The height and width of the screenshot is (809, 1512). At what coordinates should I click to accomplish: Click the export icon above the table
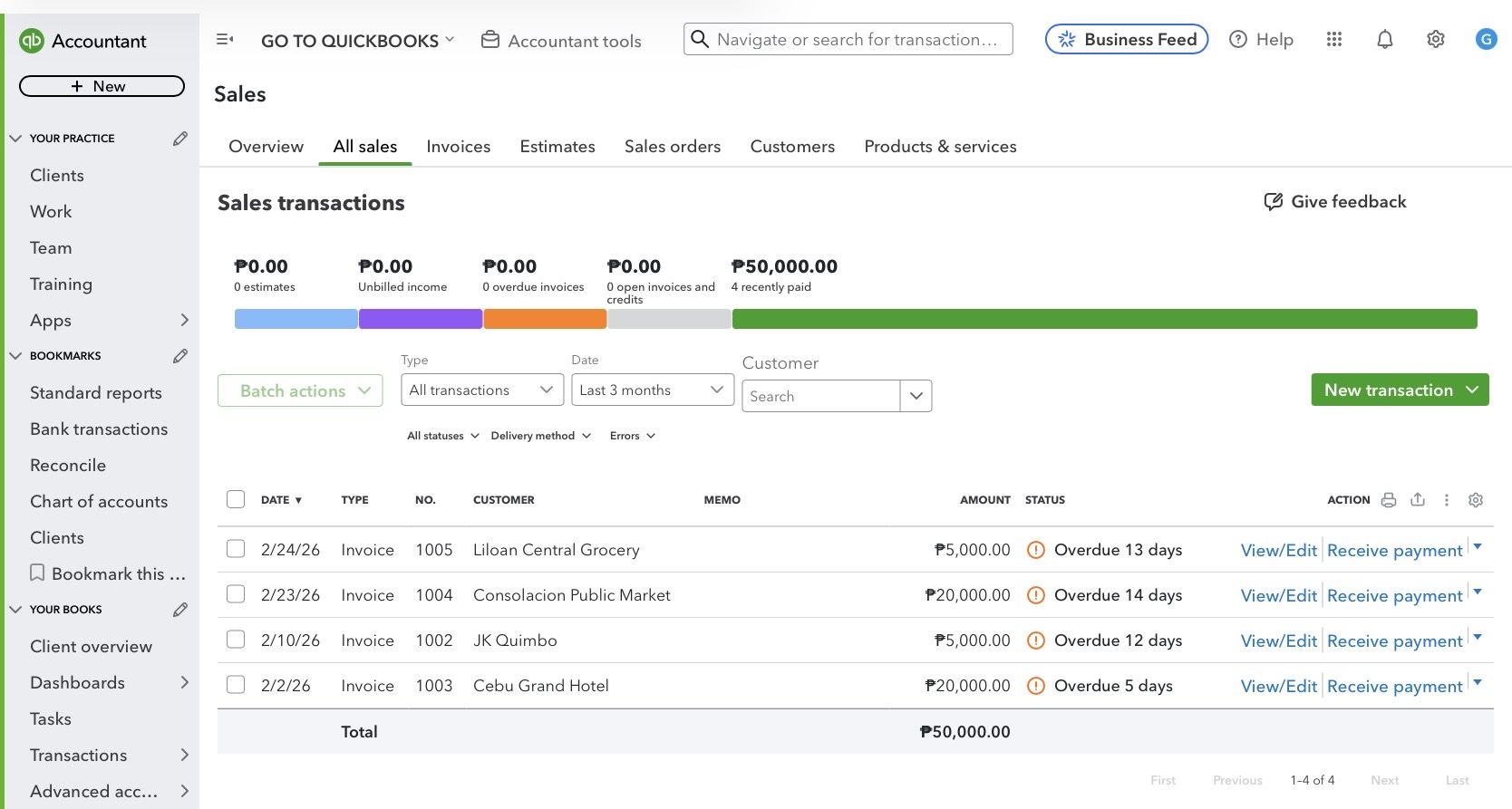click(1418, 500)
